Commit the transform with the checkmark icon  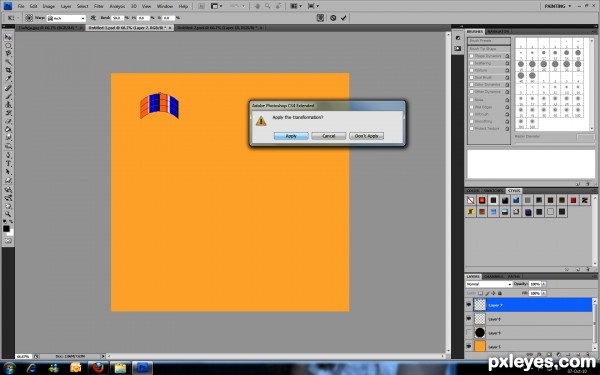(x=344, y=18)
